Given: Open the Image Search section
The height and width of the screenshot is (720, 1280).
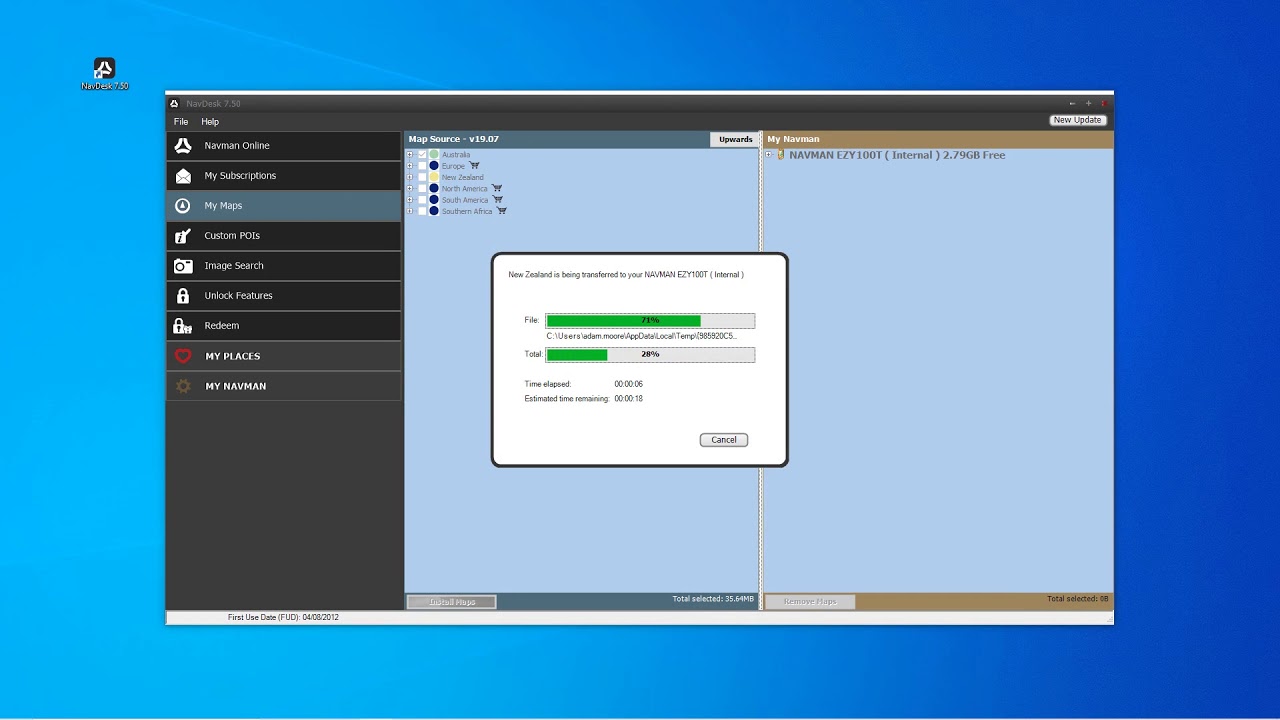Looking at the screenshot, I should (x=284, y=266).
